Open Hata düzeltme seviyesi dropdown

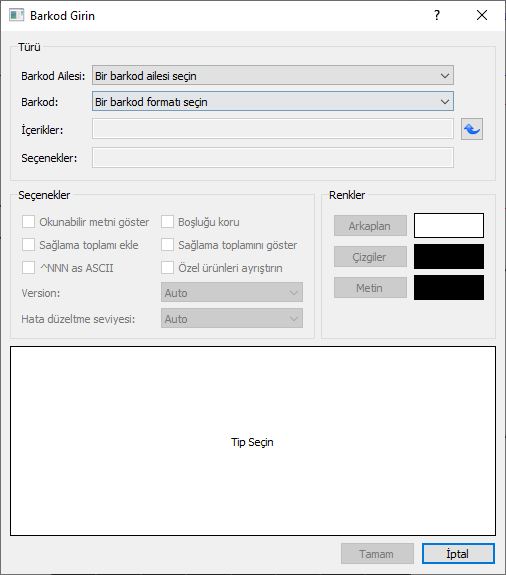(232, 319)
